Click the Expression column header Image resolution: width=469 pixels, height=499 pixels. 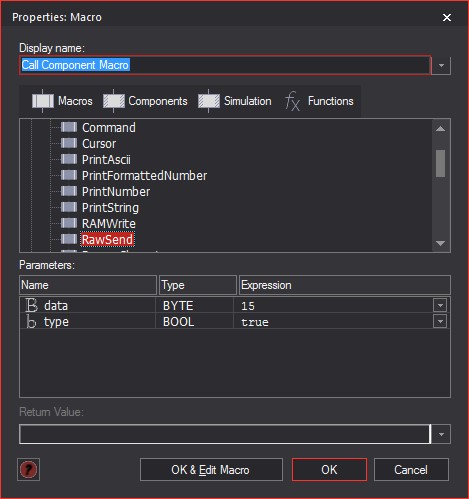coord(345,285)
